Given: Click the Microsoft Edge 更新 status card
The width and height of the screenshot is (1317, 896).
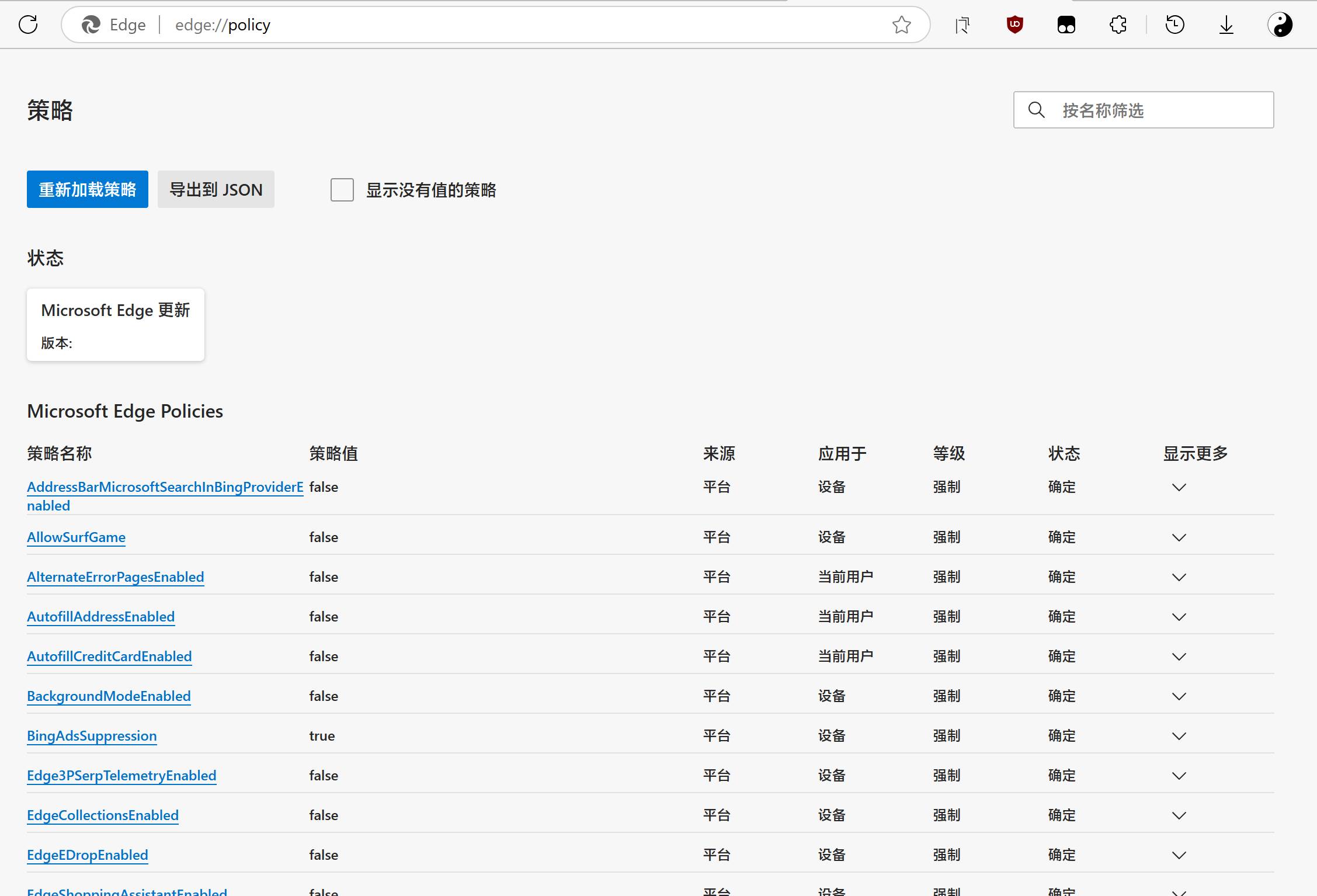Looking at the screenshot, I should click(116, 325).
